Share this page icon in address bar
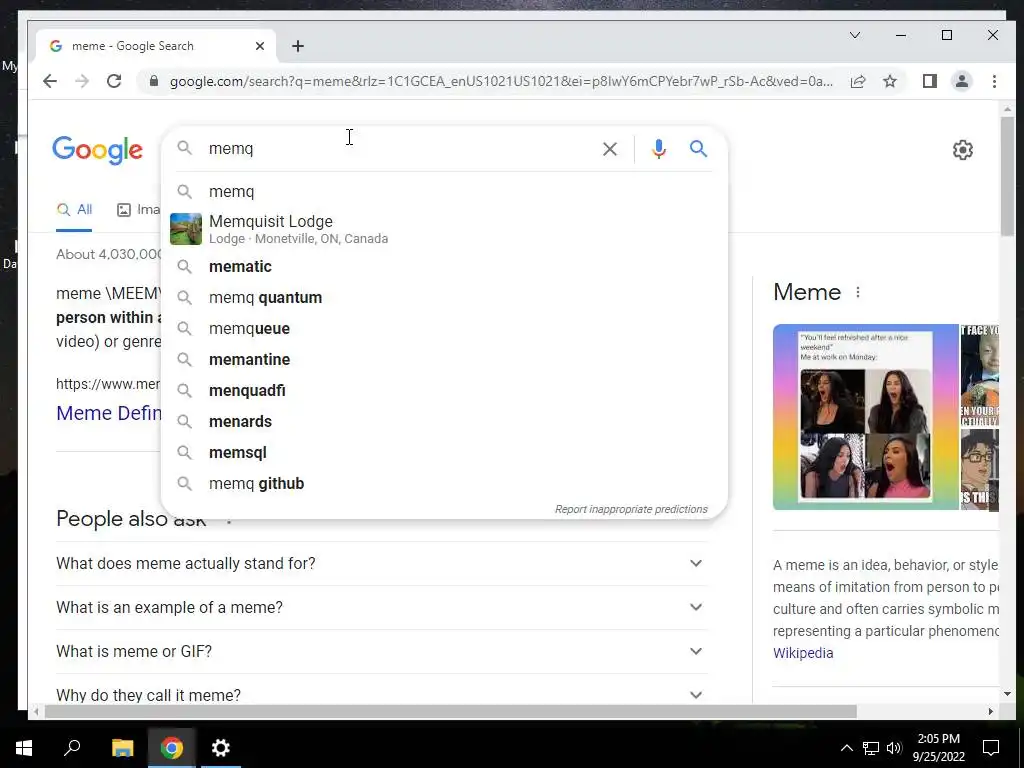Screen dimensions: 1024x768 pos(858,81)
